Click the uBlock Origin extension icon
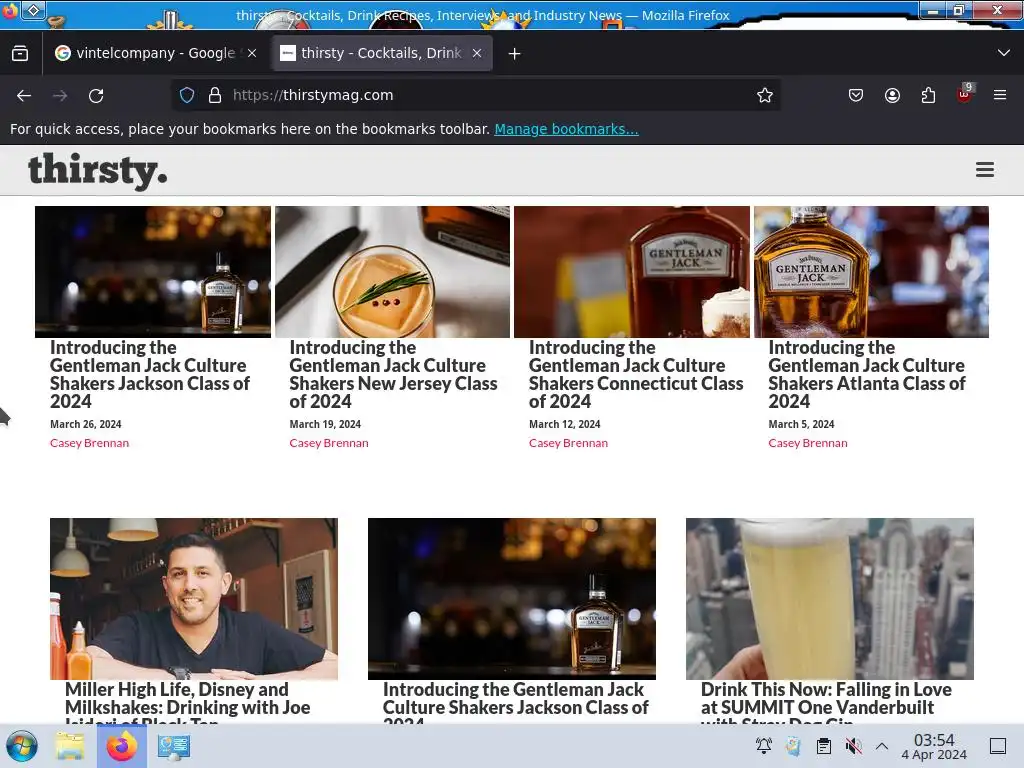The height and width of the screenshot is (768, 1024). point(965,94)
